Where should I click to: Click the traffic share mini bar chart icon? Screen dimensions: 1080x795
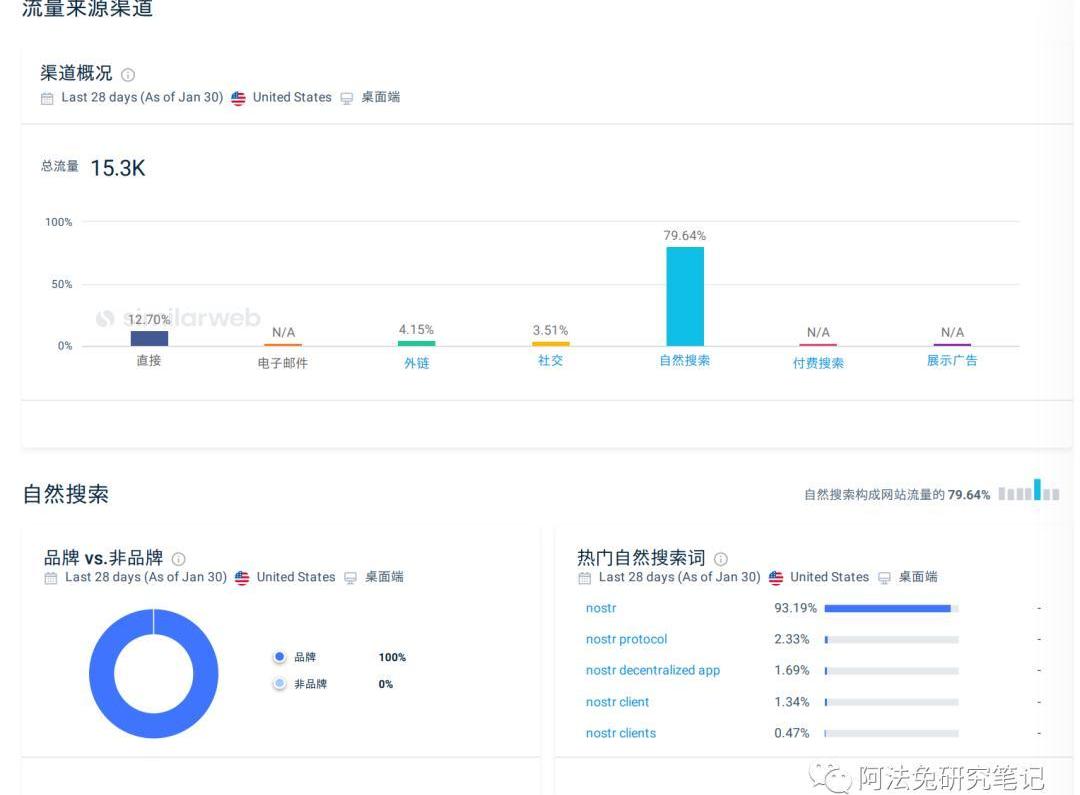tap(1028, 493)
